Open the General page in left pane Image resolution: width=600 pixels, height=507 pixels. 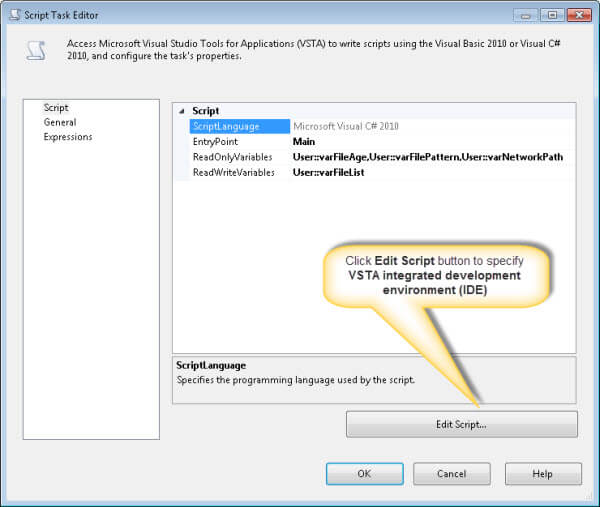pos(60,122)
